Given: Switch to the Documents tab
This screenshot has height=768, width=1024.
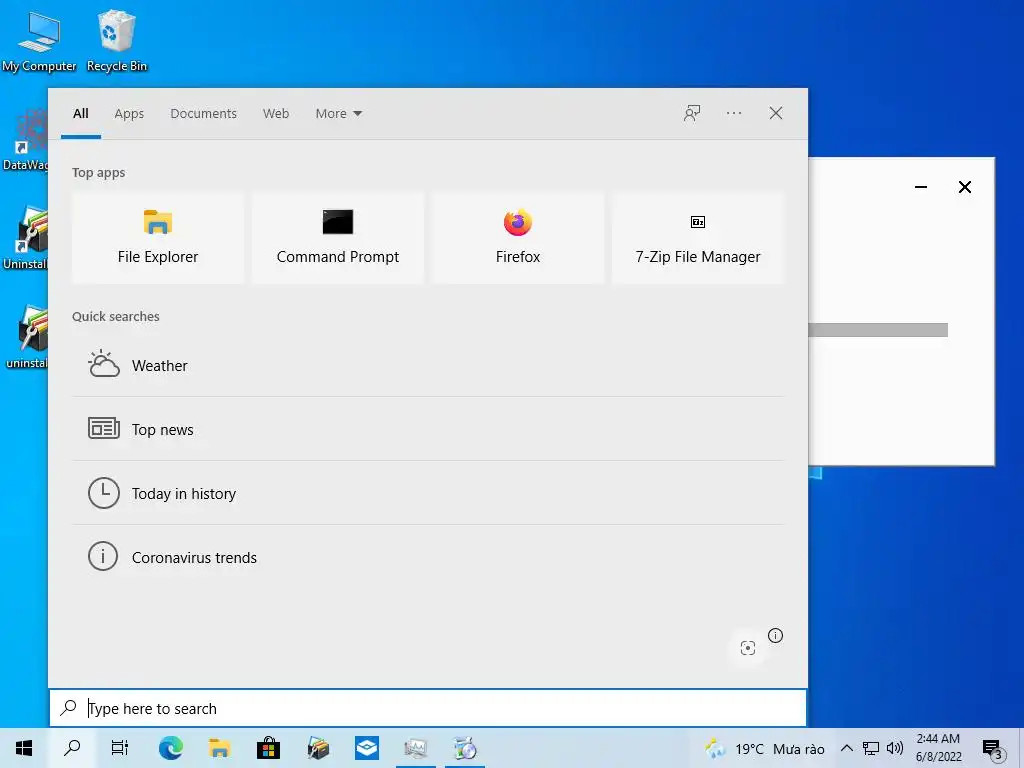Looking at the screenshot, I should (204, 114).
